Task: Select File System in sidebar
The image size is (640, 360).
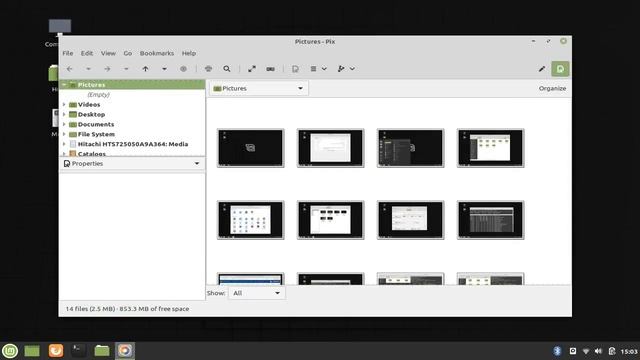Action: [96, 134]
